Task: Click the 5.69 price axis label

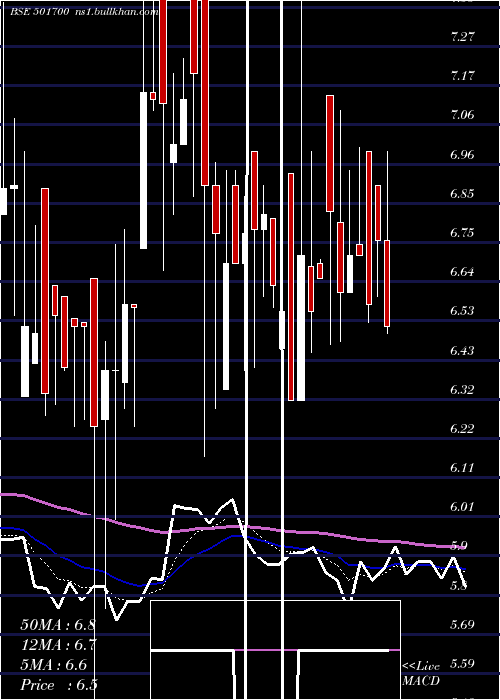Action: pyautogui.click(x=462, y=624)
